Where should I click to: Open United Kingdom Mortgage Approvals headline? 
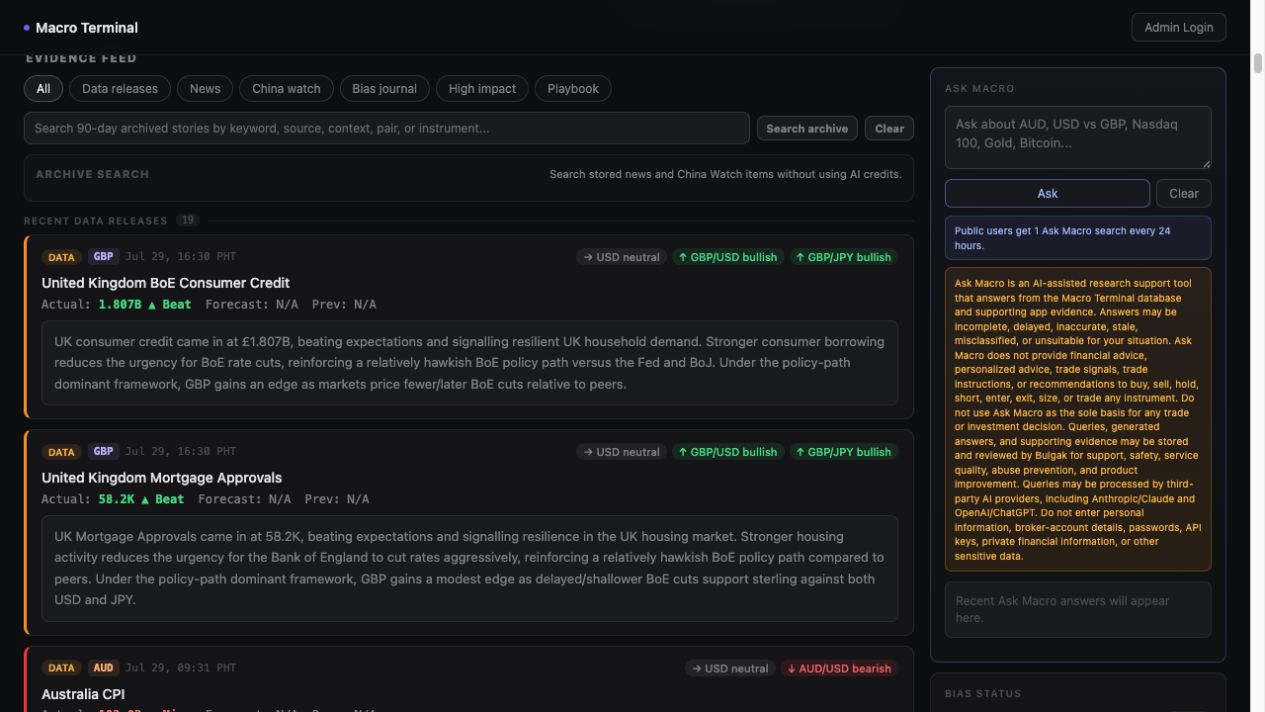tap(161, 478)
